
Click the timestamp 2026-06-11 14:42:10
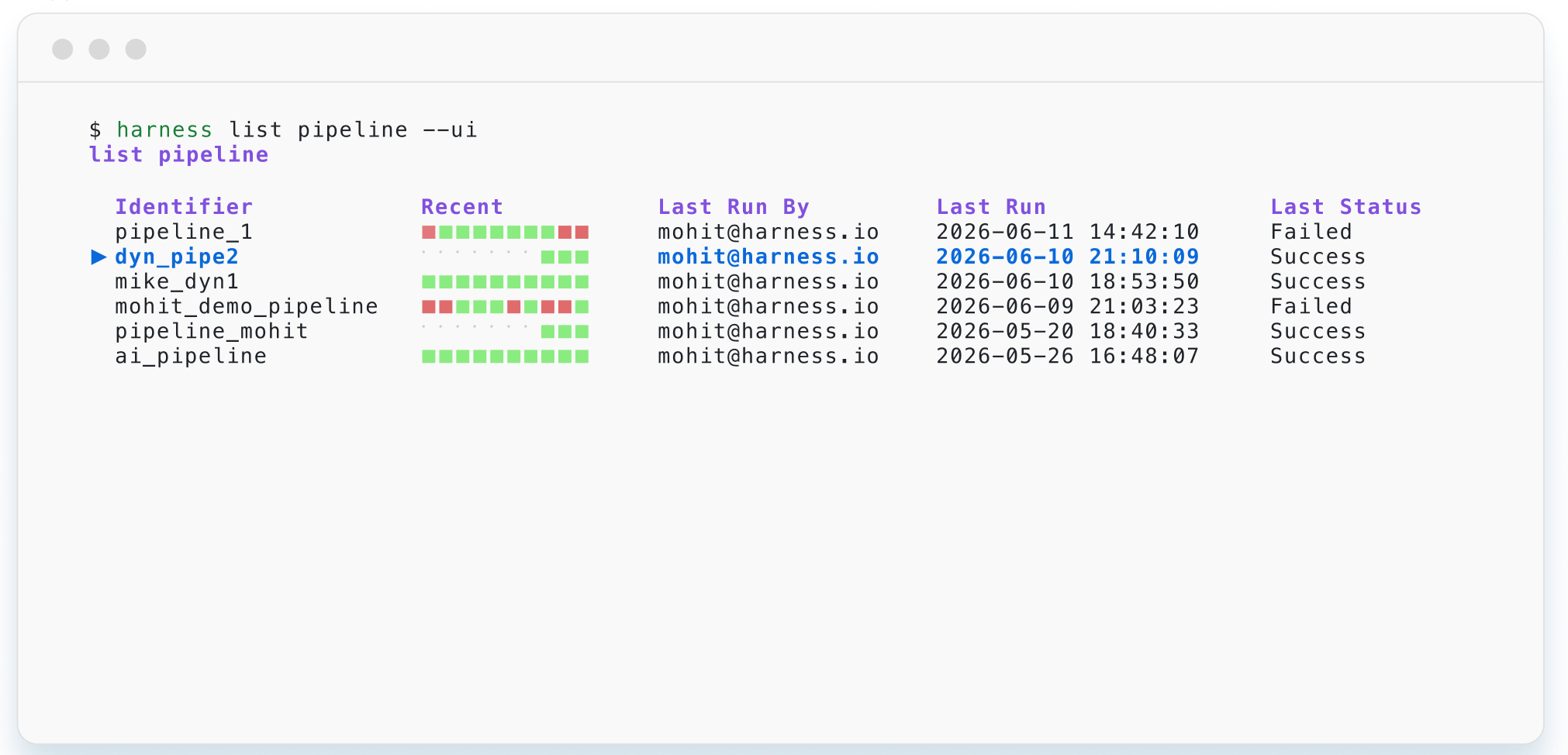tap(1068, 232)
